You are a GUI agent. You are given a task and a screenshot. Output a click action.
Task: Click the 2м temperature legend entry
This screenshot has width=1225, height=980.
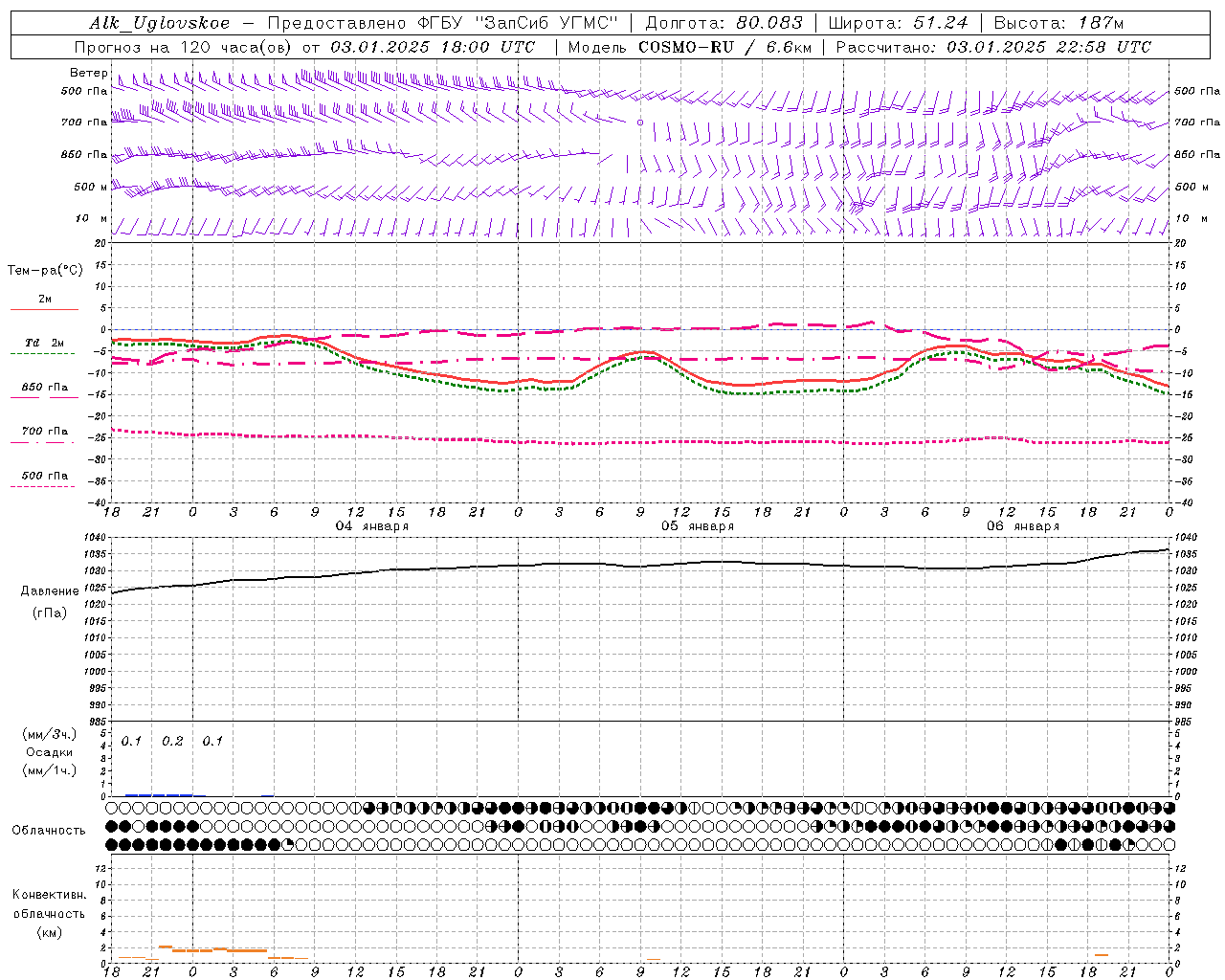[45, 300]
